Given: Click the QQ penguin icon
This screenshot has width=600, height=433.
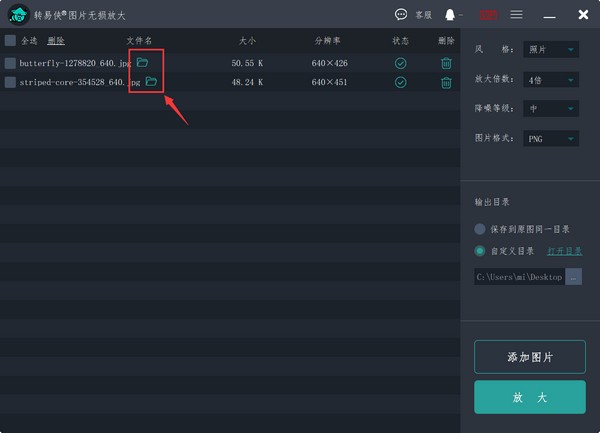Looking at the screenshot, I should click(x=450, y=15).
